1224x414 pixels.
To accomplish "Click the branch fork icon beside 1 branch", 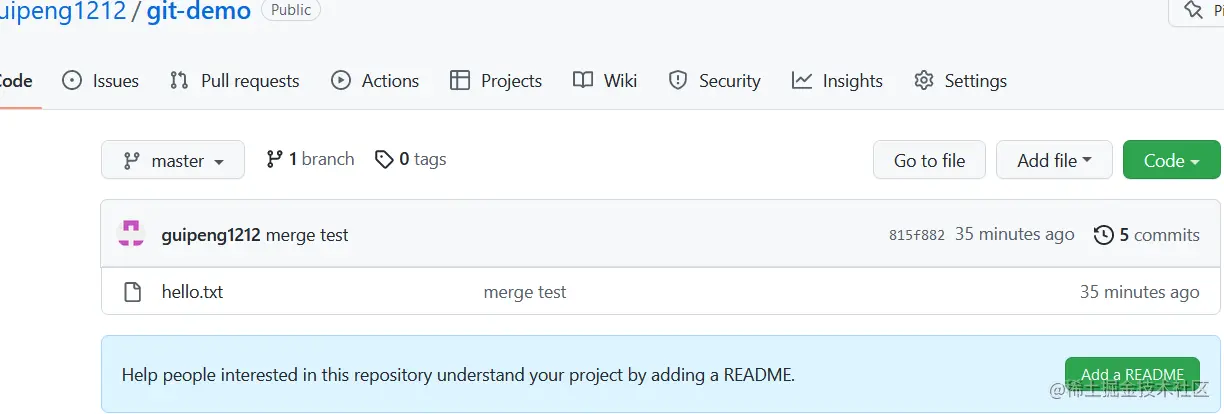I will [x=274, y=159].
